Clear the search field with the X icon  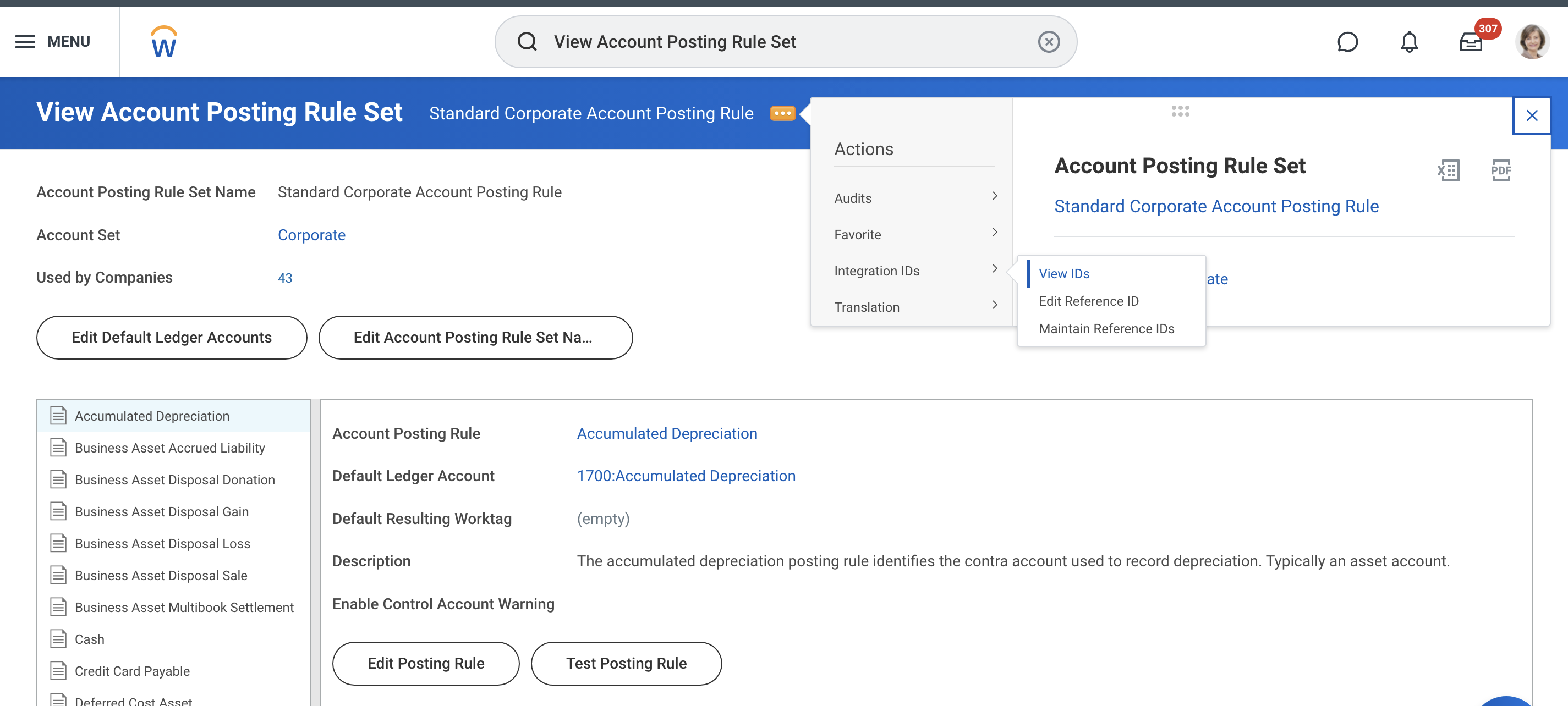coord(1048,41)
